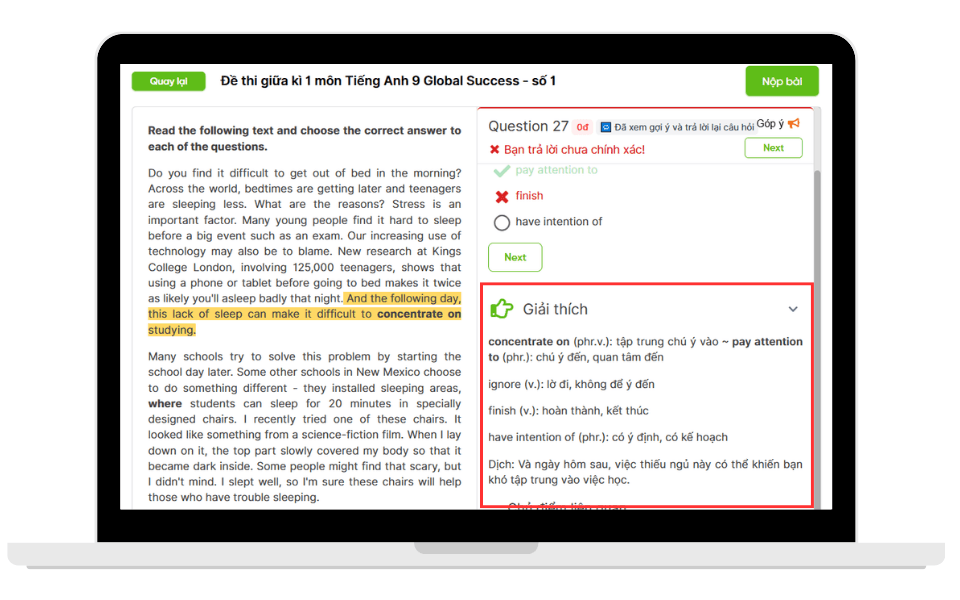Screen dimensions: 960x600
Task: Click the thumbs-up icon beside Giải thích
Action: (x=501, y=309)
